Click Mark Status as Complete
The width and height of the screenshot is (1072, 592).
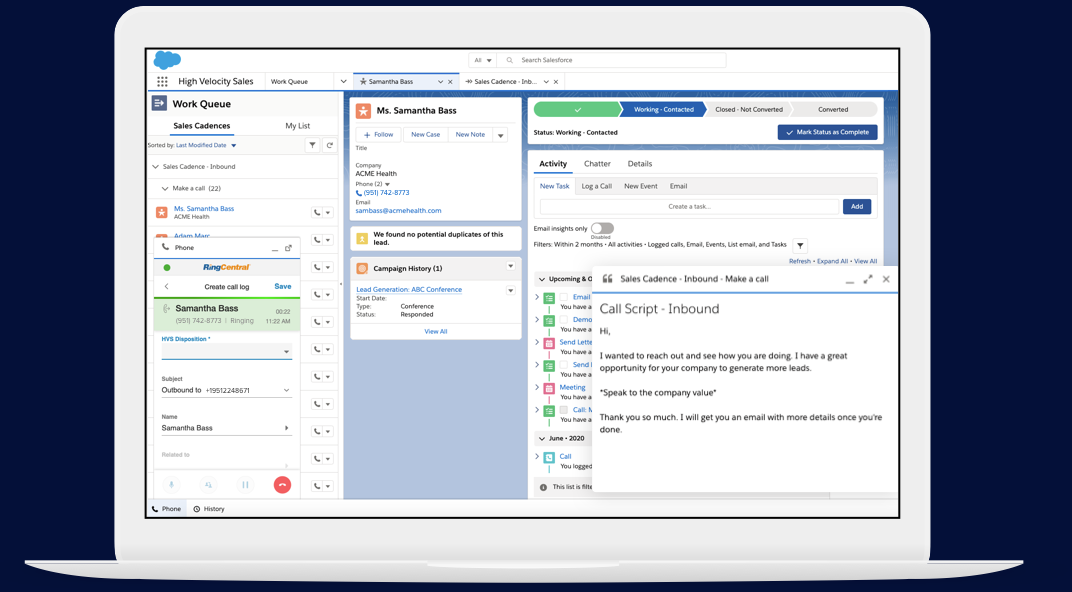click(x=827, y=133)
